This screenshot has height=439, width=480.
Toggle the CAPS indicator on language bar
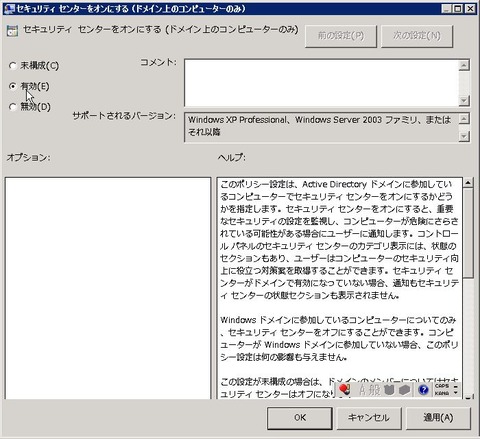point(442,386)
